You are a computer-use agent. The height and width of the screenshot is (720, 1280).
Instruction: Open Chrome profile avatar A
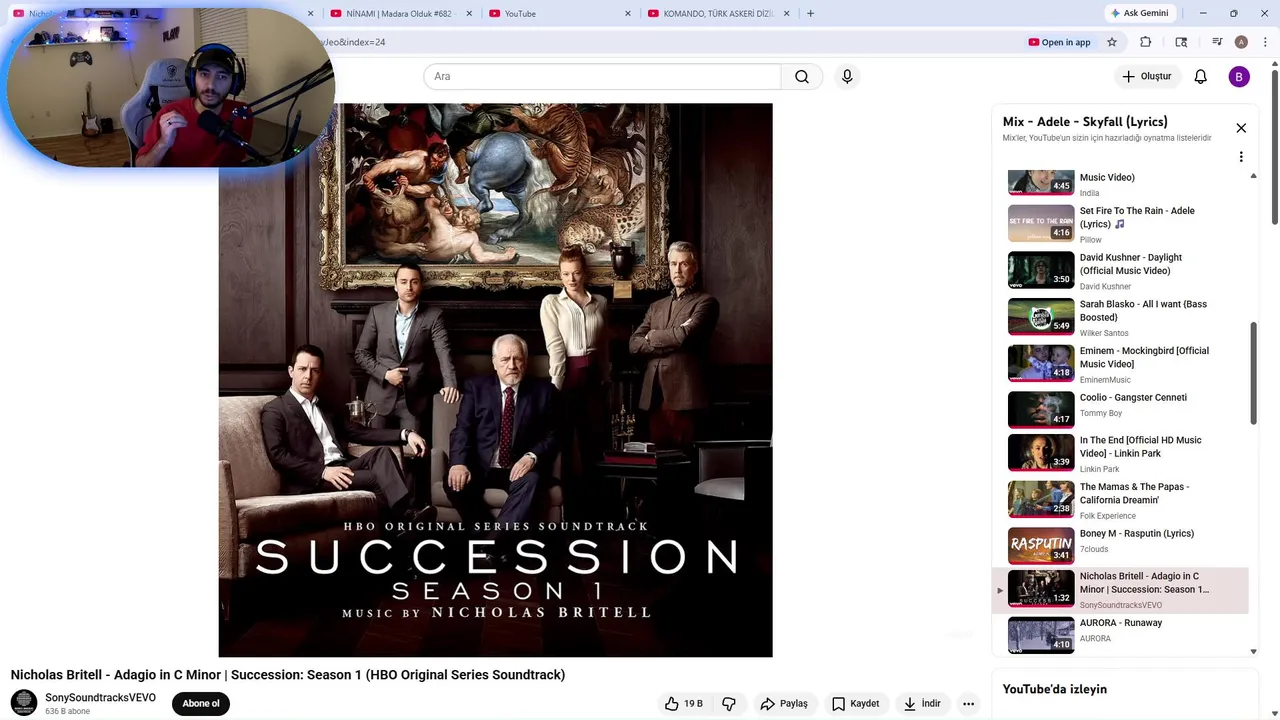(1241, 42)
